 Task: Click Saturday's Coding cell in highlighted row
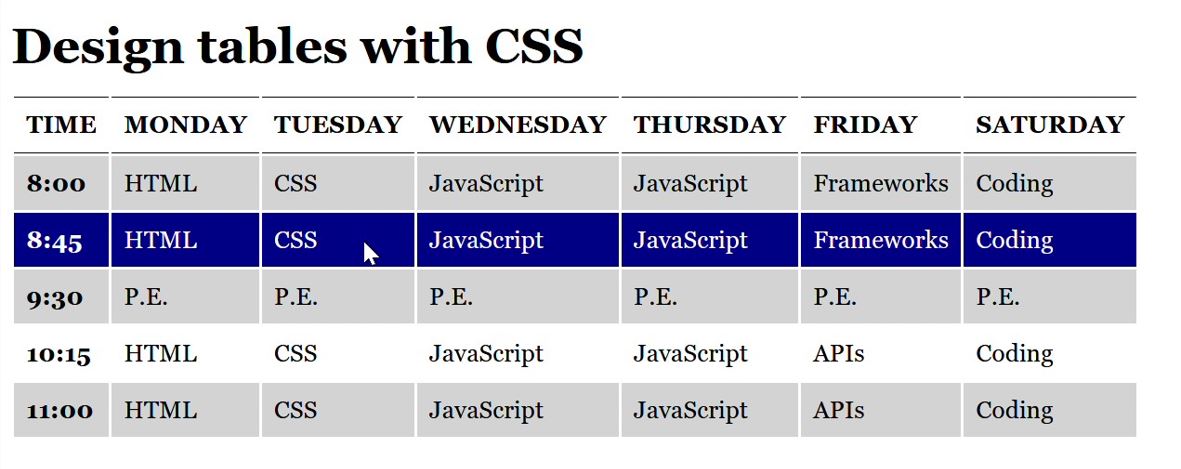point(1014,241)
